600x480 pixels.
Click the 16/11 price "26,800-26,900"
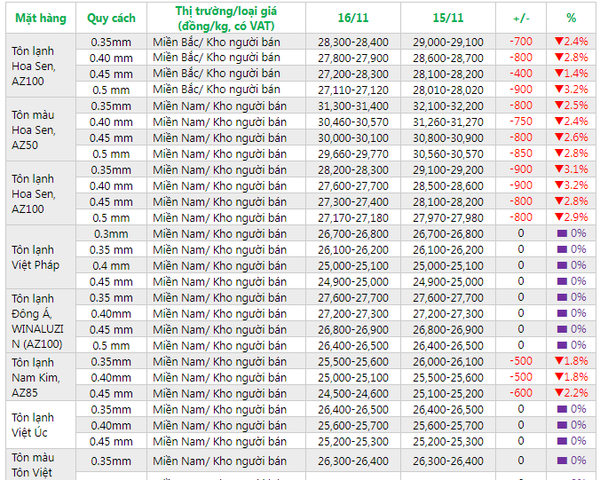pyautogui.click(x=353, y=330)
